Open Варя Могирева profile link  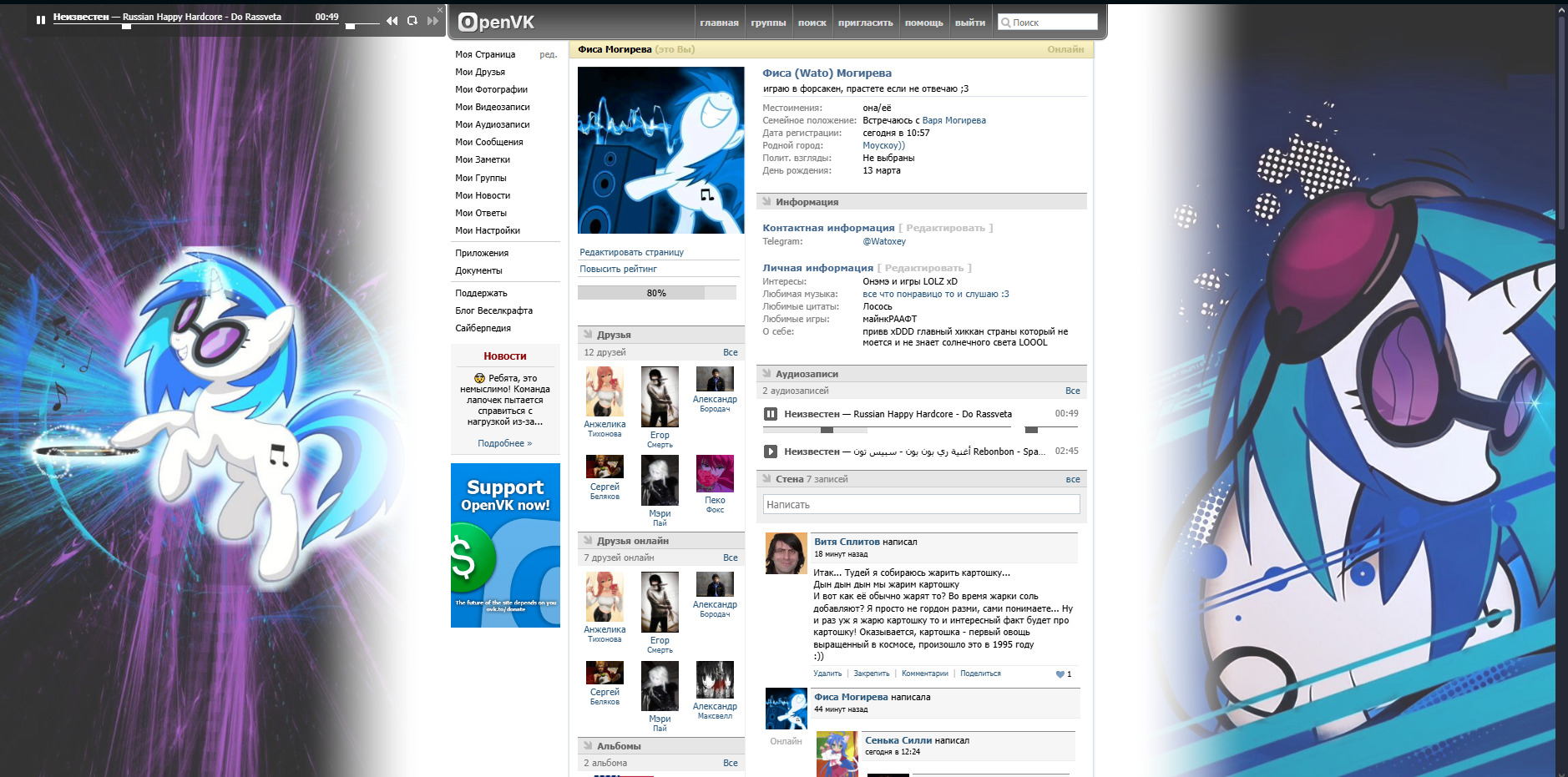click(x=953, y=120)
